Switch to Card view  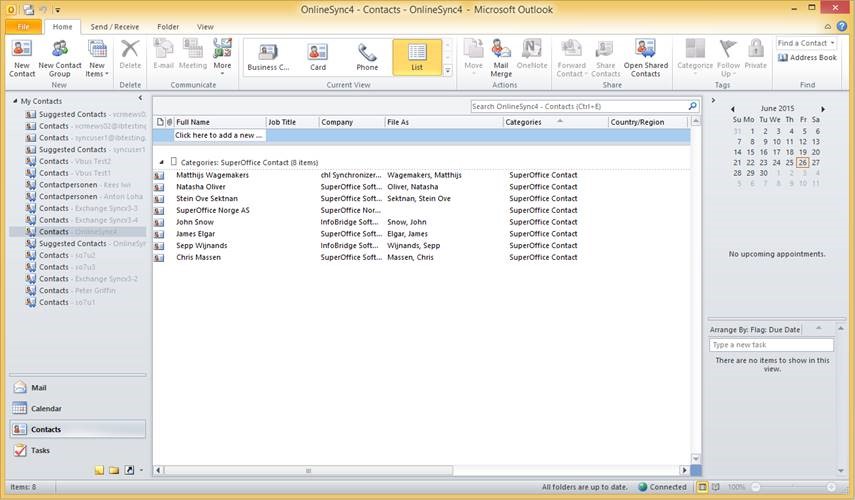click(x=318, y=58)
